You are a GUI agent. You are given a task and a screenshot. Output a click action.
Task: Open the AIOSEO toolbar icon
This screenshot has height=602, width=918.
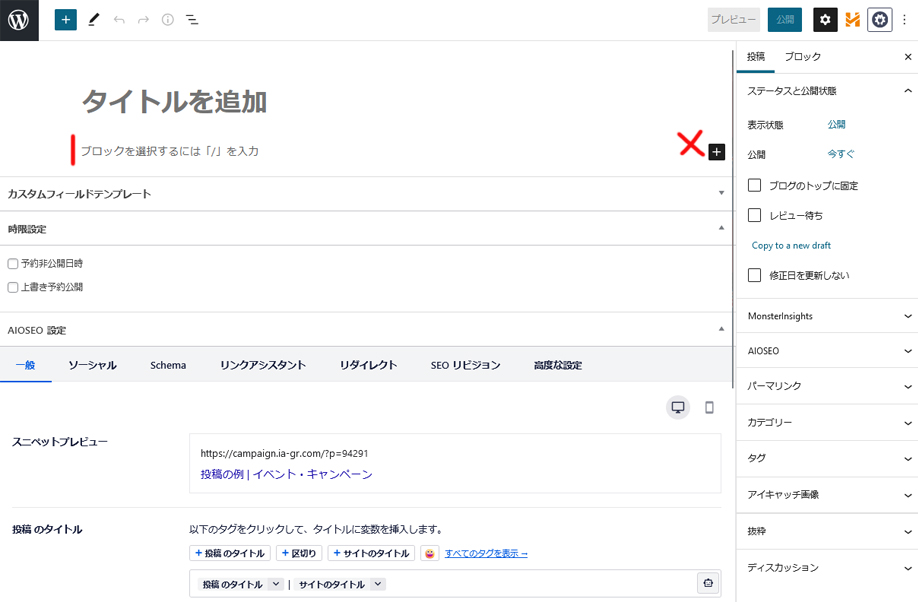(x=879, y=19)
